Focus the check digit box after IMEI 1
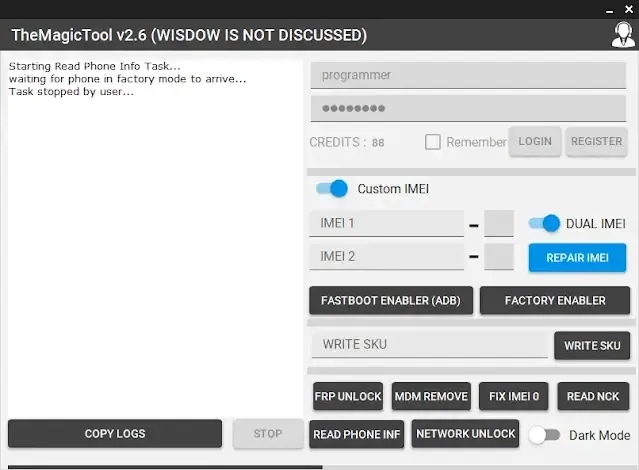The height and width of the screenshot is (470, 639). tap(499, 223)
